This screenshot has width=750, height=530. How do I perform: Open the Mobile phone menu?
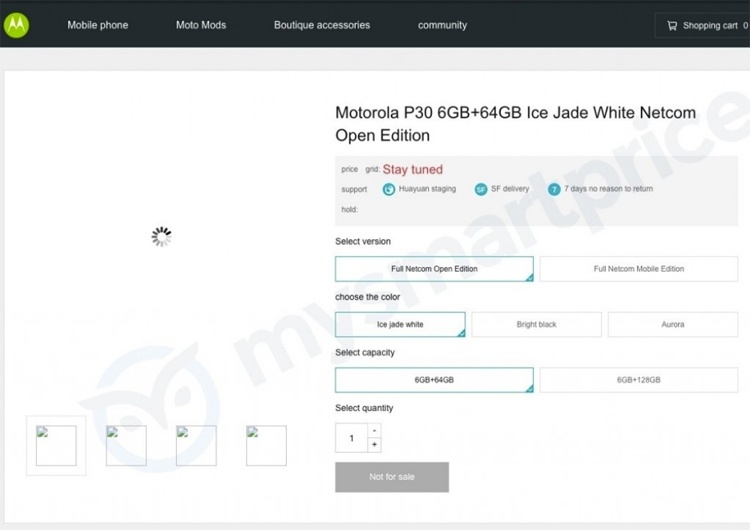[x=98, y=25]
